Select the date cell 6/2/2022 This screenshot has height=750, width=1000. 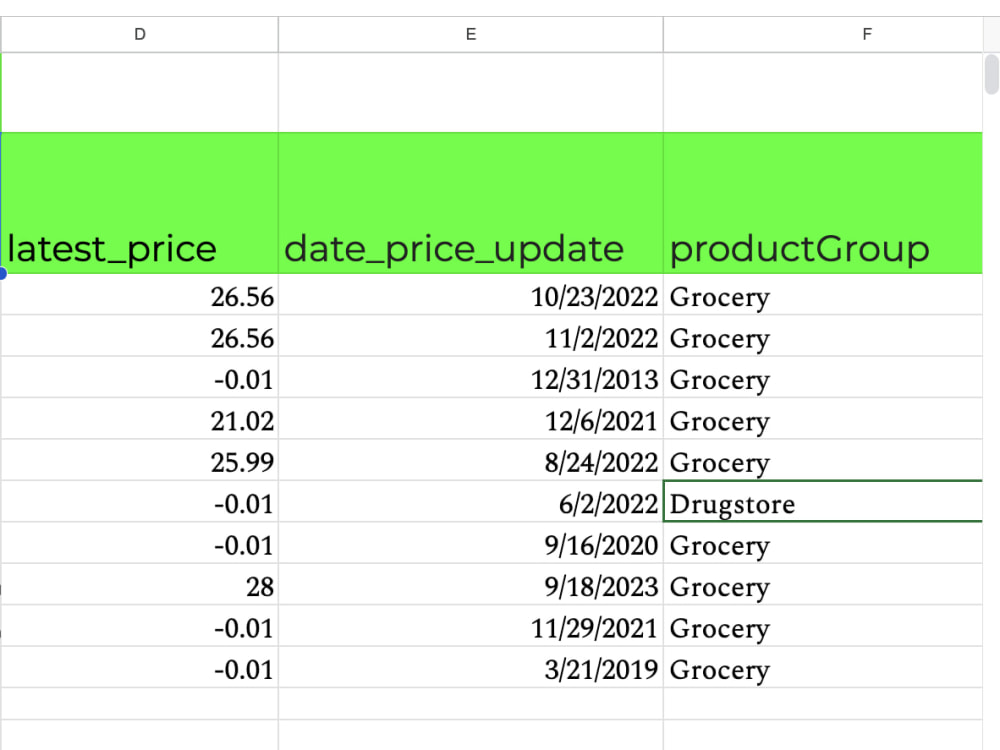pos(471,501)
